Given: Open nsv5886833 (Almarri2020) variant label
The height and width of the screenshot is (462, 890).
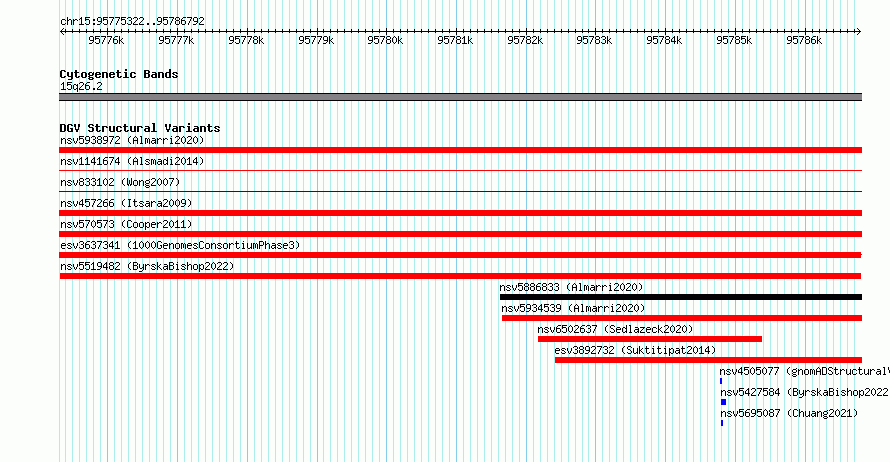Looking at the screenshot, I should [571, 287].
